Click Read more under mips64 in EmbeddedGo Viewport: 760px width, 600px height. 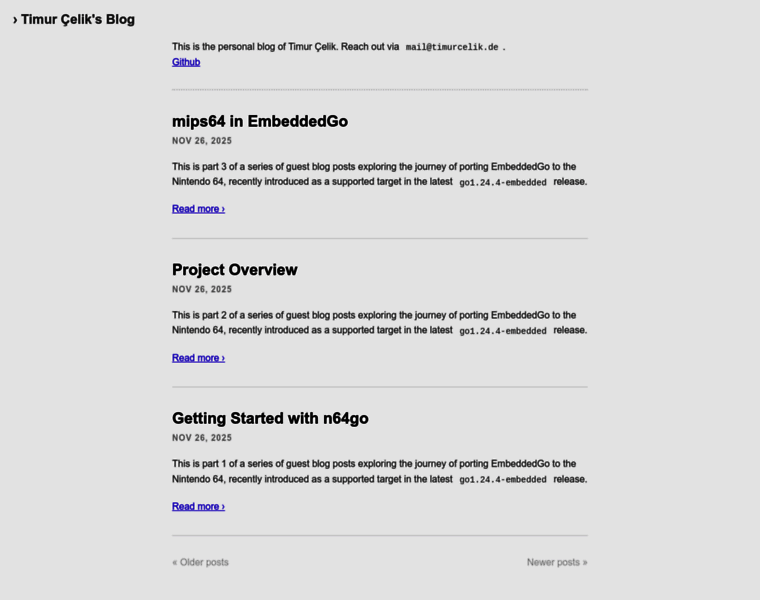(198, 209)
